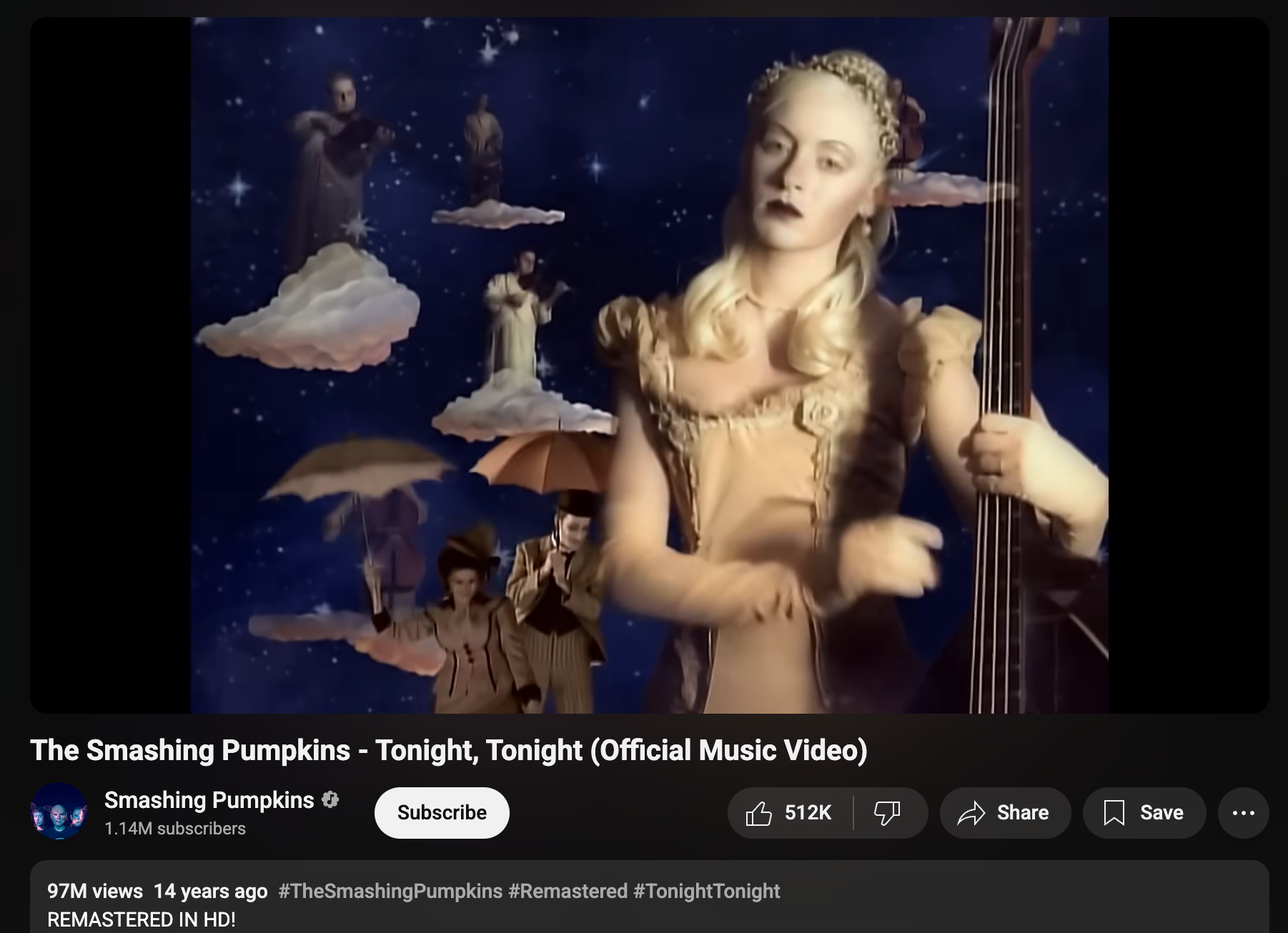
Task: Open the three-dot more actions menu
Action: tap(1244, 813)
